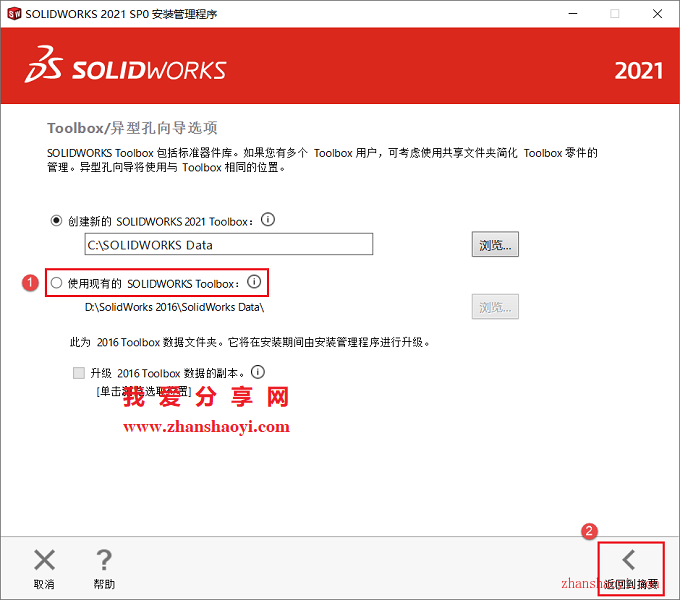Edit the C:\SOLIDWORKS Data path field
This screenshot has width=680, height=600.
229,245
